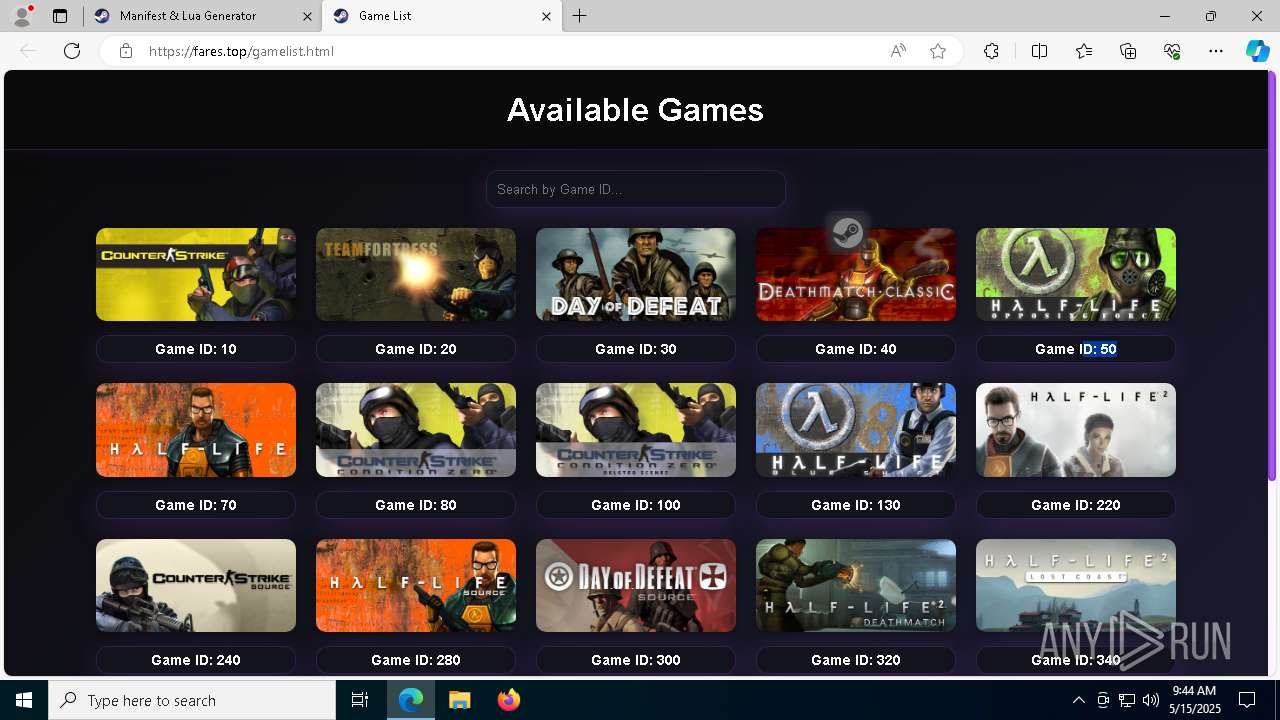Go back to previous page
Image resolution: width=1280 pixels, height=720 pixels.
point(28,51)
